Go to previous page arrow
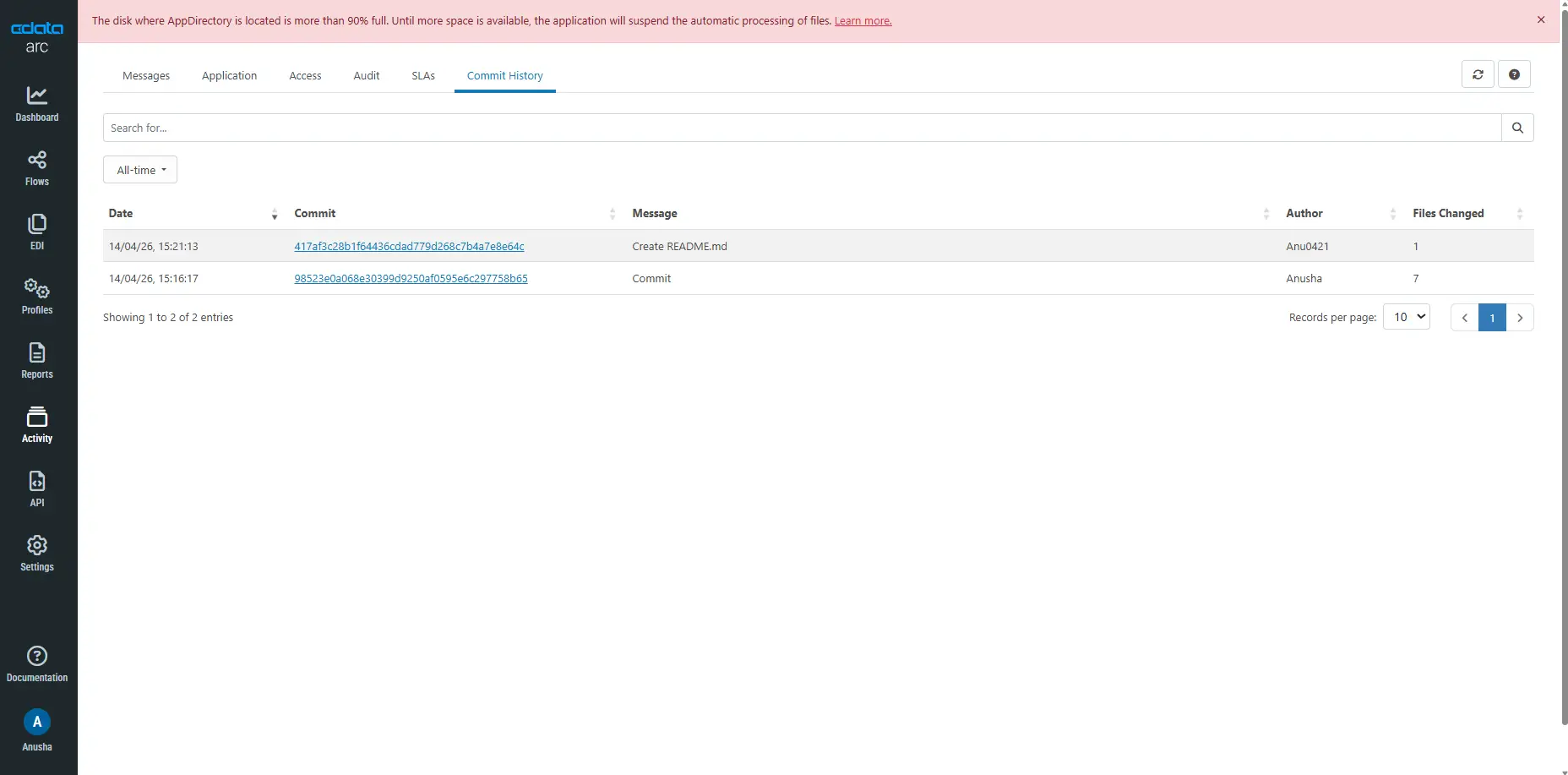Viewport: 1568px width, 775px height. coord(1465,318)
